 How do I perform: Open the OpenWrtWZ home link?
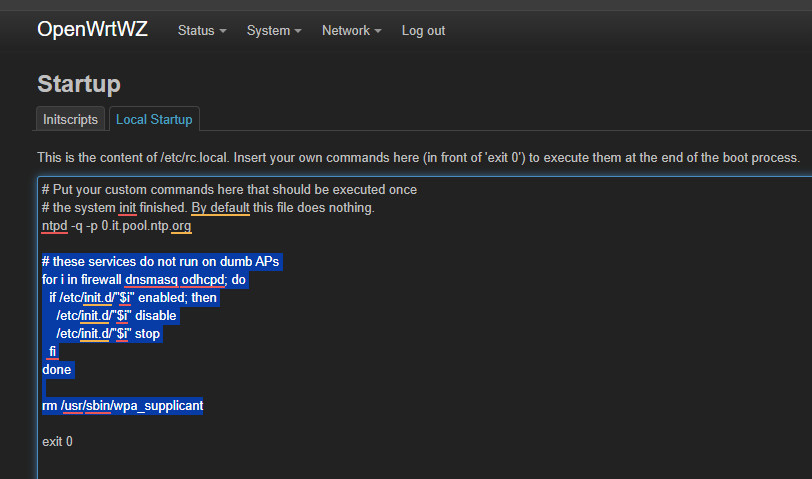tap(92, 30)
